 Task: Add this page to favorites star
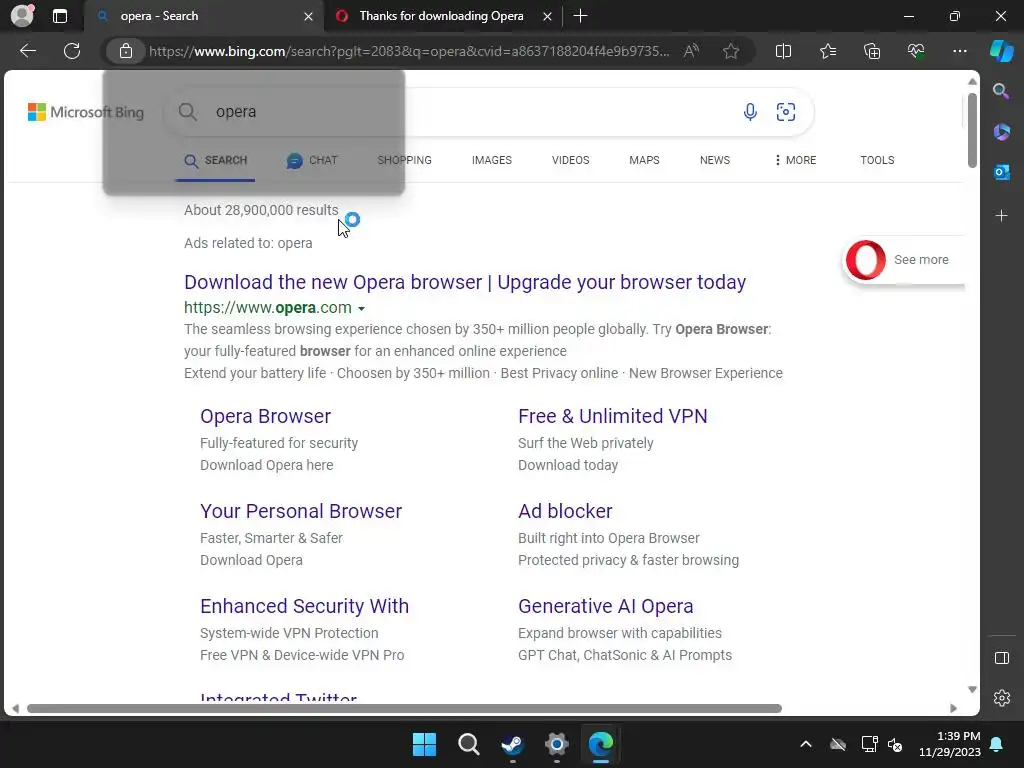pyautogui.click(x=731, y=51)
